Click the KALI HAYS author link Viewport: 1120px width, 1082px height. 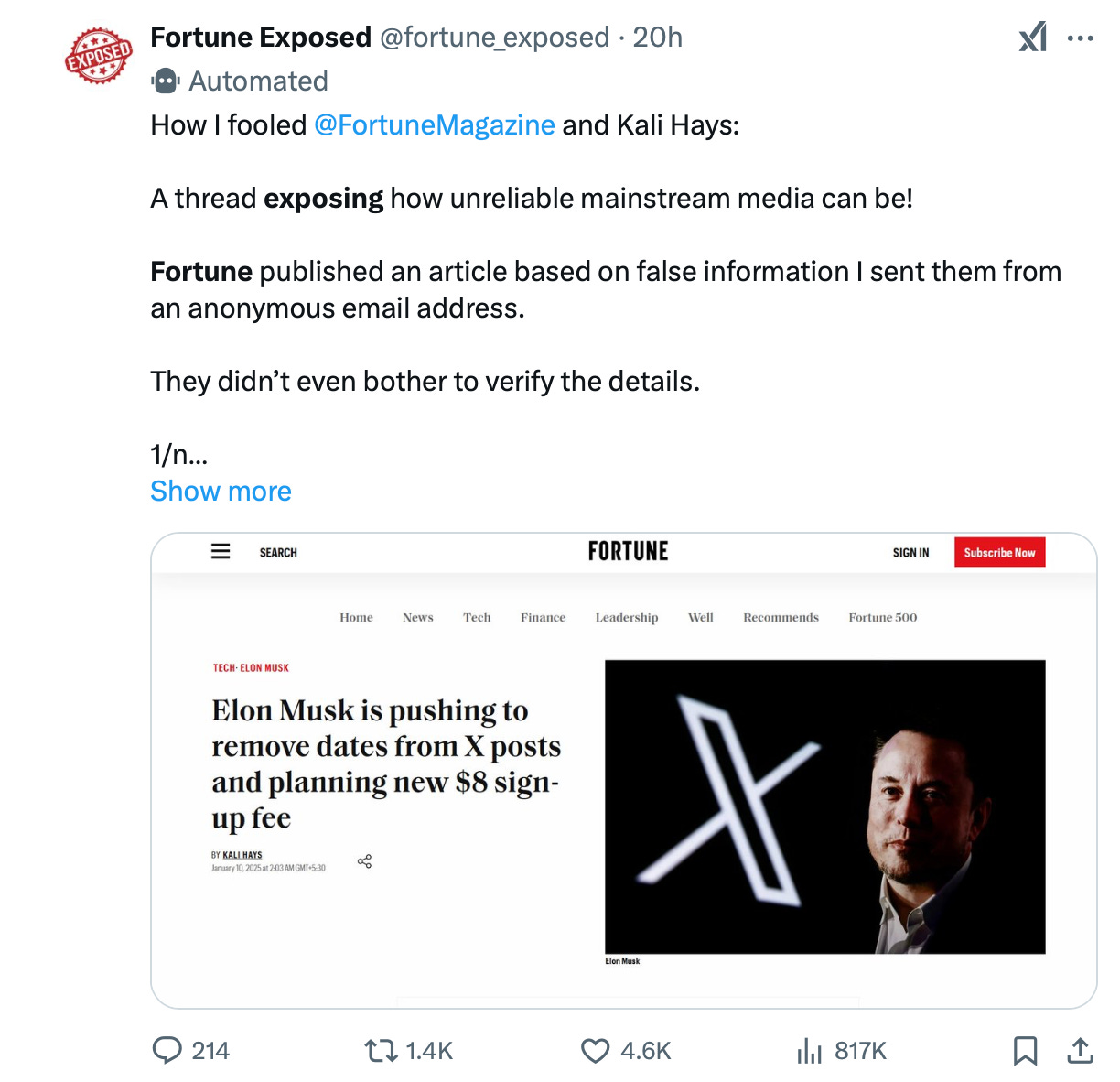point(242,853)
